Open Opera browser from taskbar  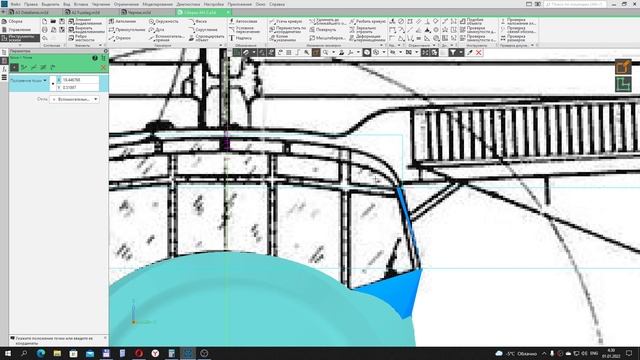(139, 353)
